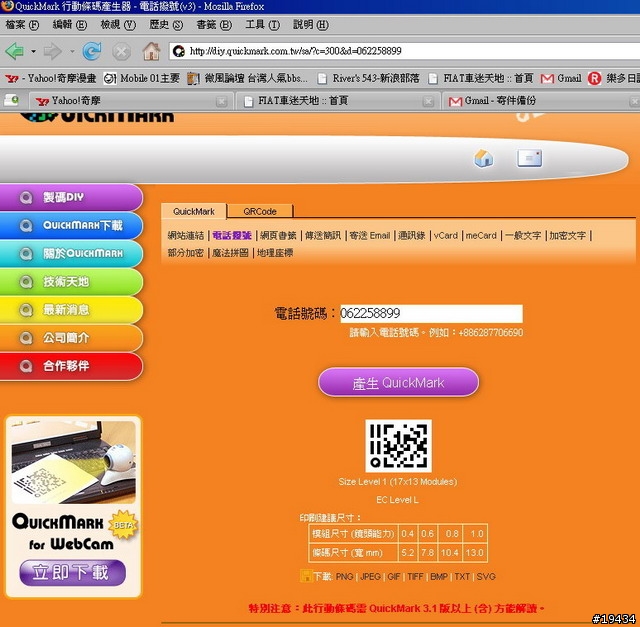Click the yellow download save icon
The image size is (640, 627).
click(x=306, y=576)
